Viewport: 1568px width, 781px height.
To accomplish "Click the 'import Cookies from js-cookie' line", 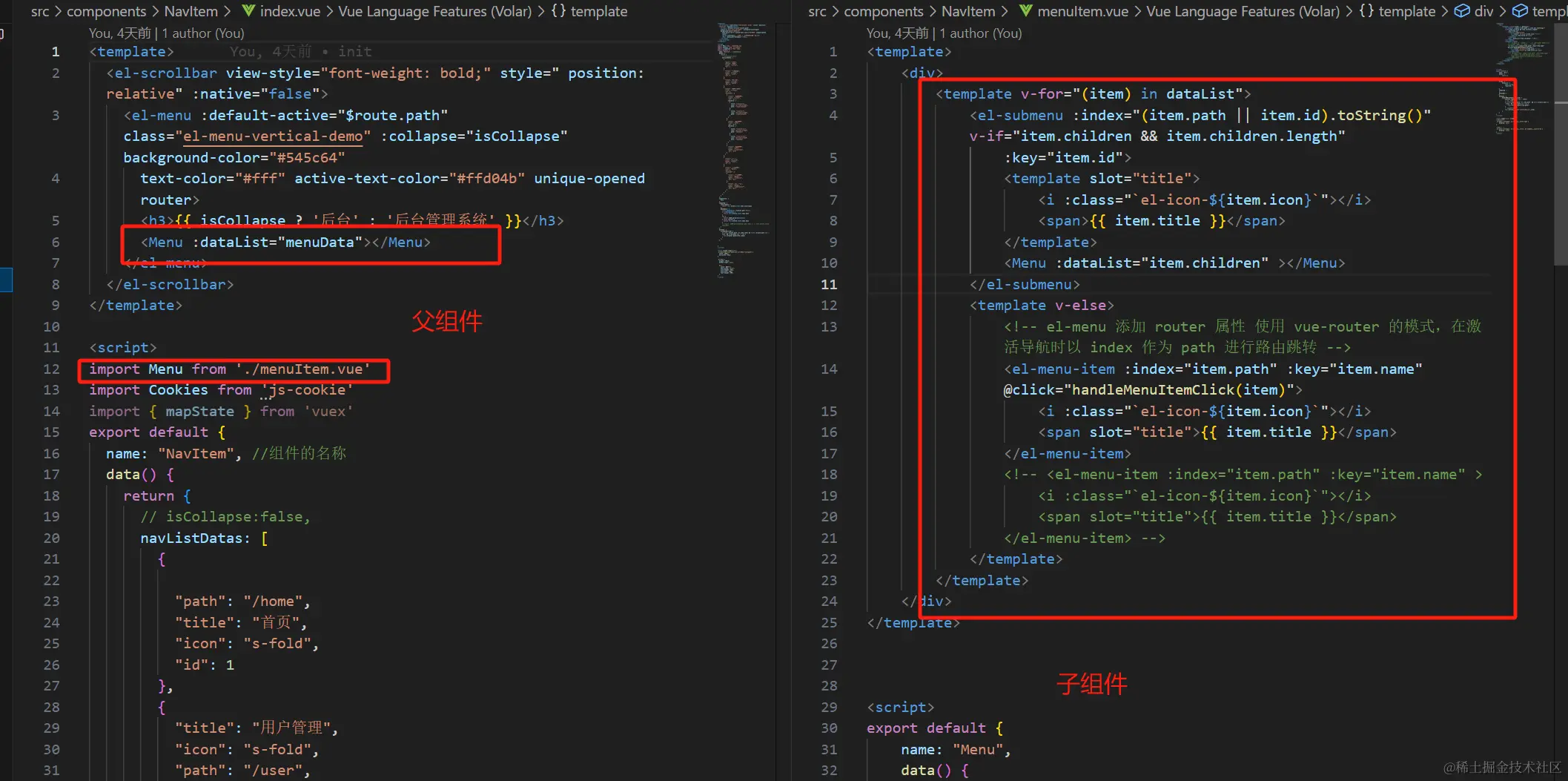I will click(221, 390).
